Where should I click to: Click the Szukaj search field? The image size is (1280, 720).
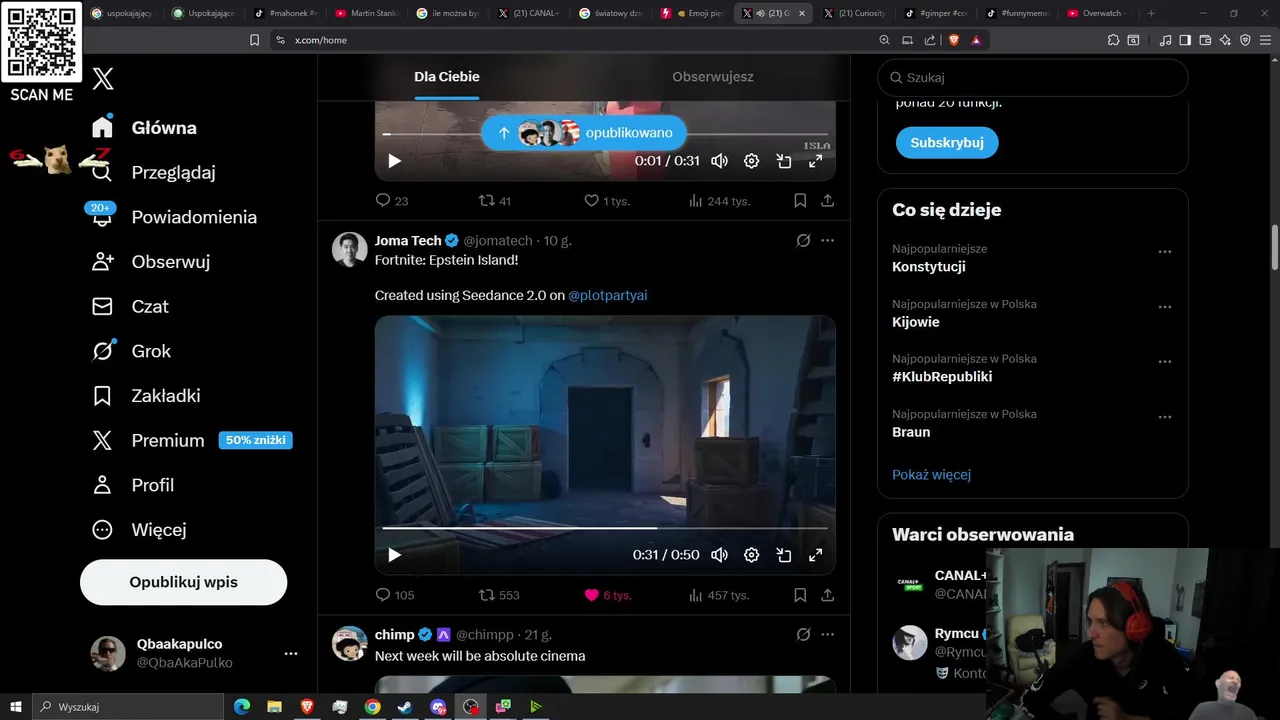[1033, 77]
